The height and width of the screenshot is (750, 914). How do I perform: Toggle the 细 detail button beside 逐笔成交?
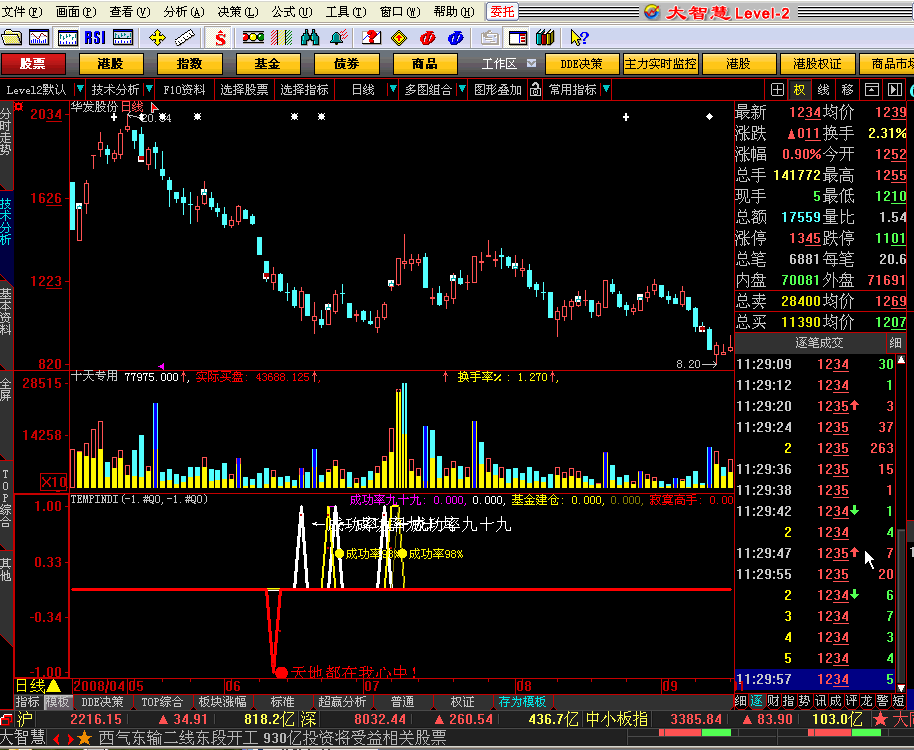895,343
